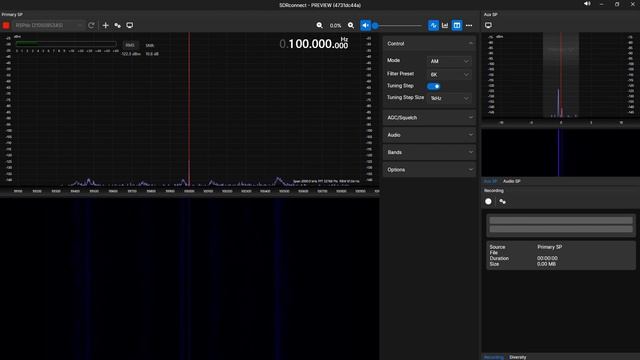Toggle the Tuning Step switch
Viewport: 640px width, 360px height.
point(433,86)
